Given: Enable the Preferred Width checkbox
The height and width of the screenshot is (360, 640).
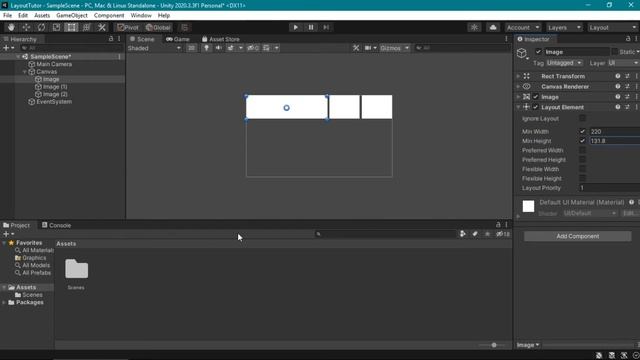Looking at the screenshot, I should 582,150.
